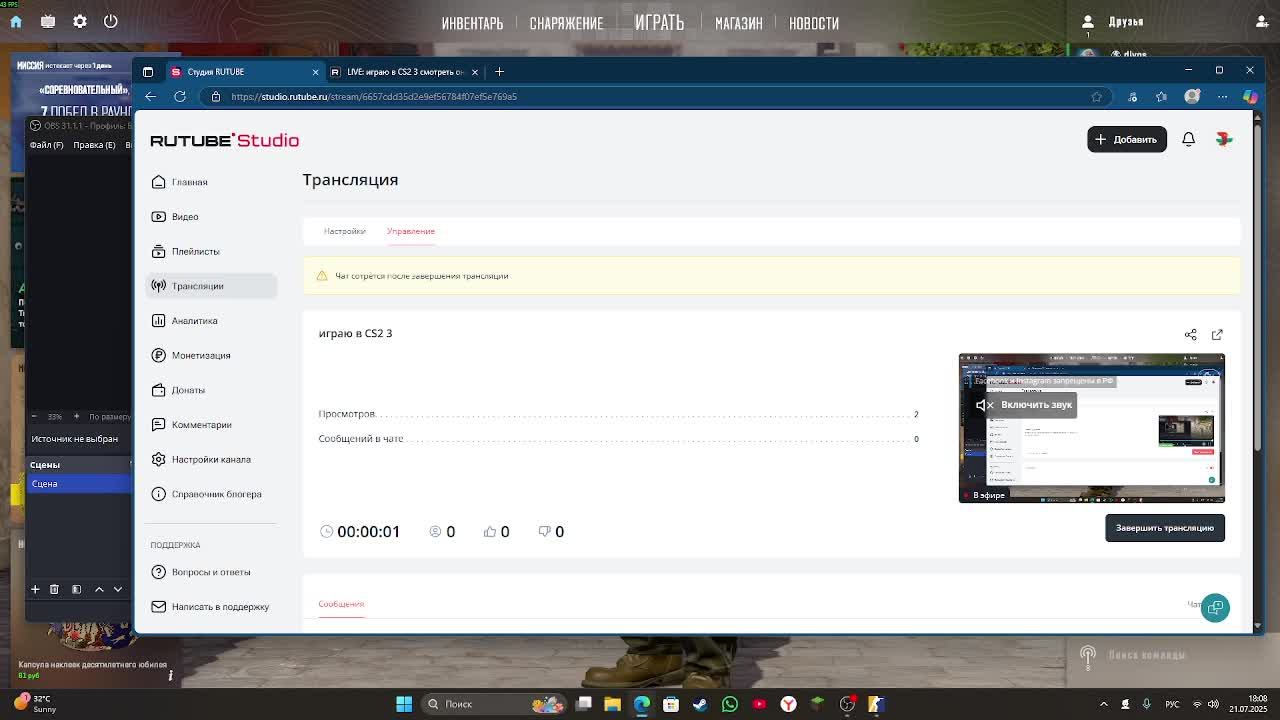Open ИНВЕНТАРЬ in the game menu
Screen dimensions: 1280x720
pos(472,23)
